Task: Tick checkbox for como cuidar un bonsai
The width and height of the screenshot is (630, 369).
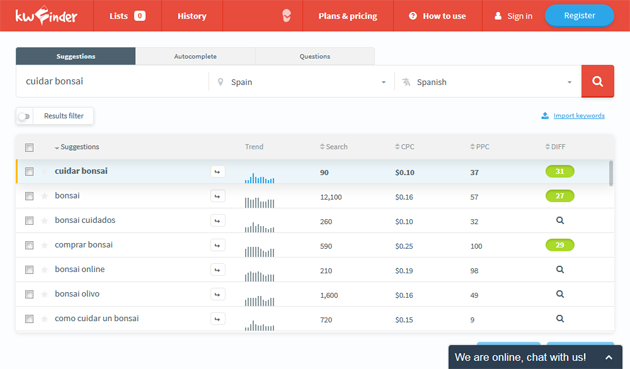Action: [x=29, y=319]
